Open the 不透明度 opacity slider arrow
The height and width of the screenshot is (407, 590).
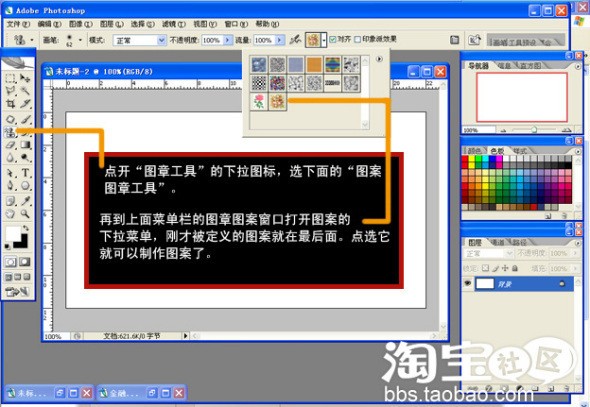point(228,40)
